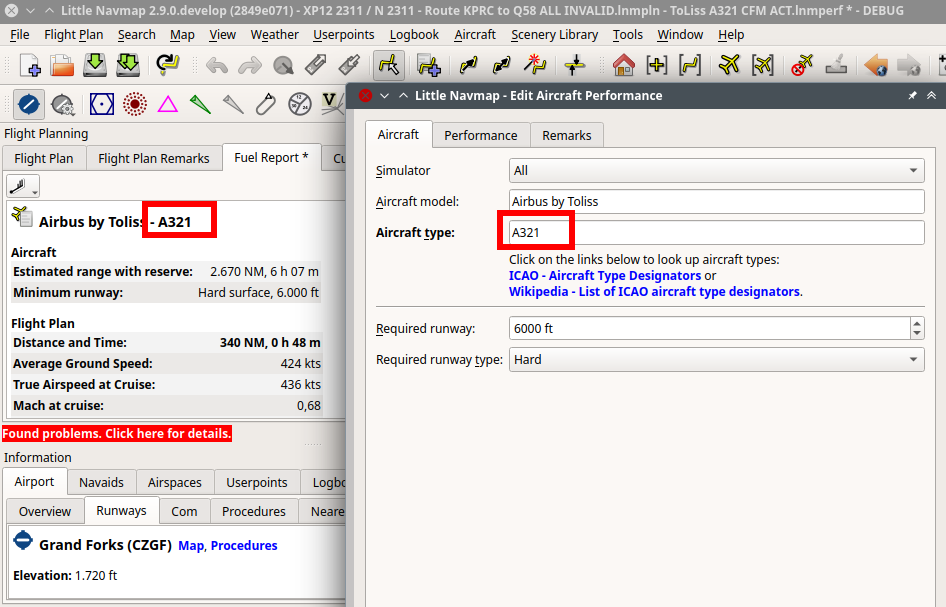
Task: Shade dialog with double up chevron
Action: (x=932, y=95)
